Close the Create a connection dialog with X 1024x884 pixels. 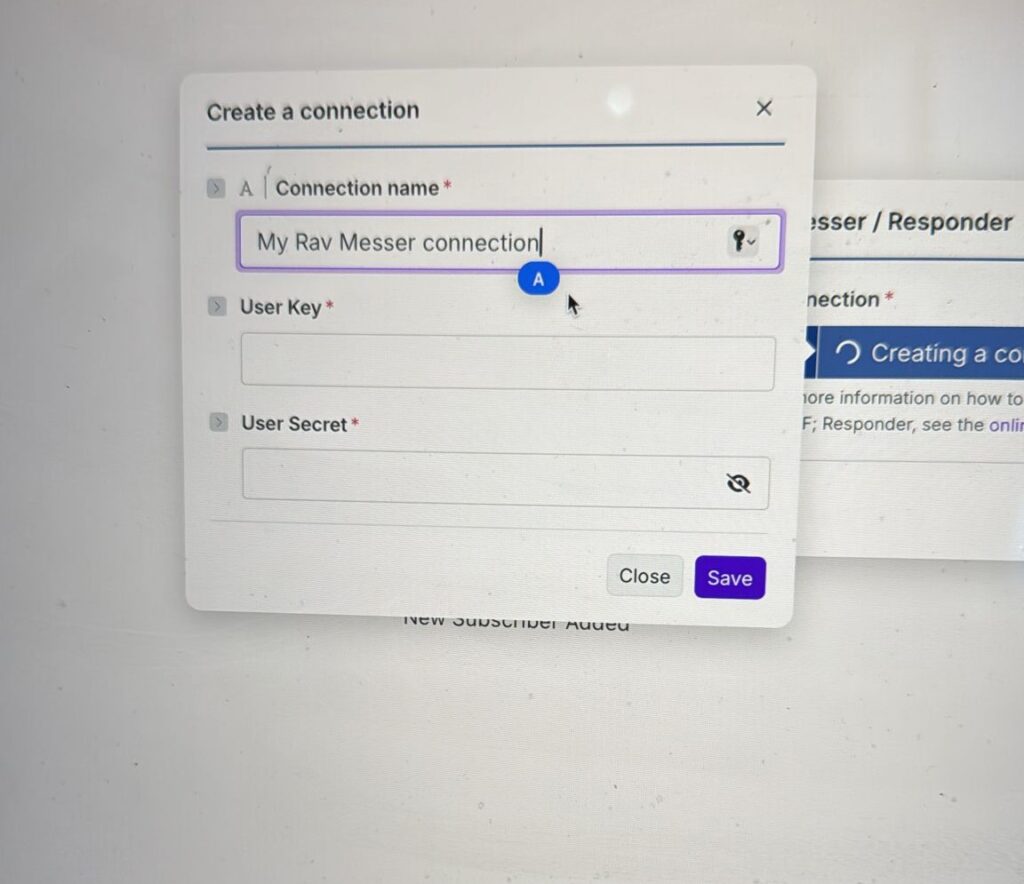(763, 108)
